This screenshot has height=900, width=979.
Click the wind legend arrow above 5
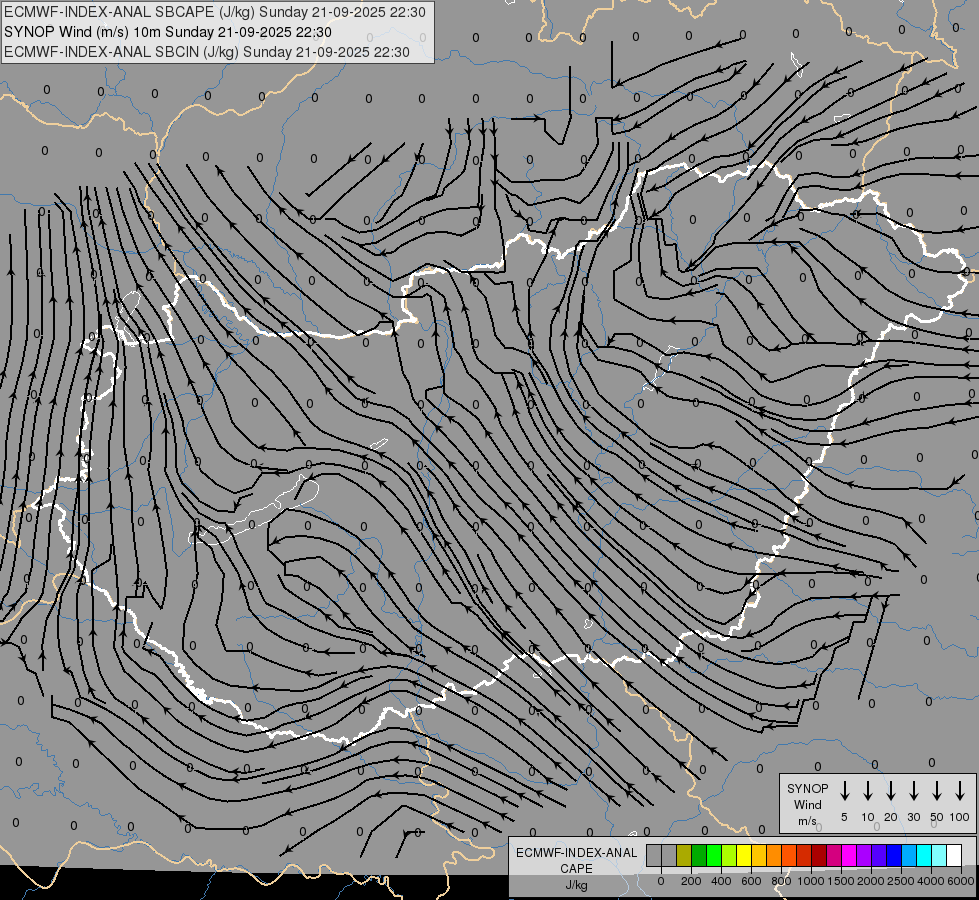(x=844, y=791)
